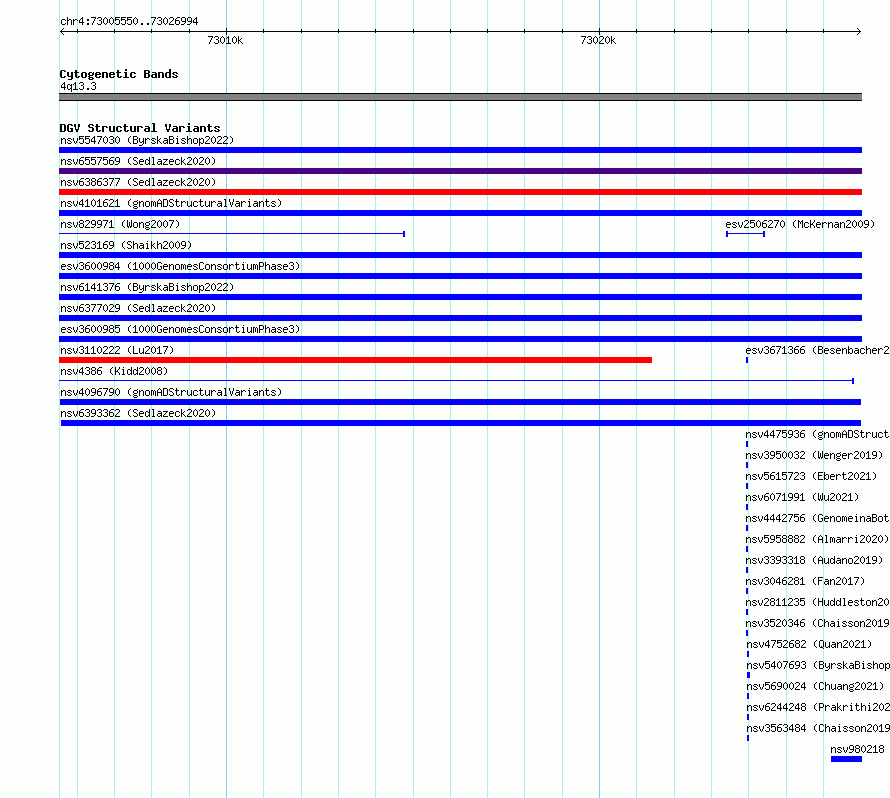This screenshot has height=798, width=890.
Task: Click the Cytogenetic Bands track title
Action: [x=119, y=74]
